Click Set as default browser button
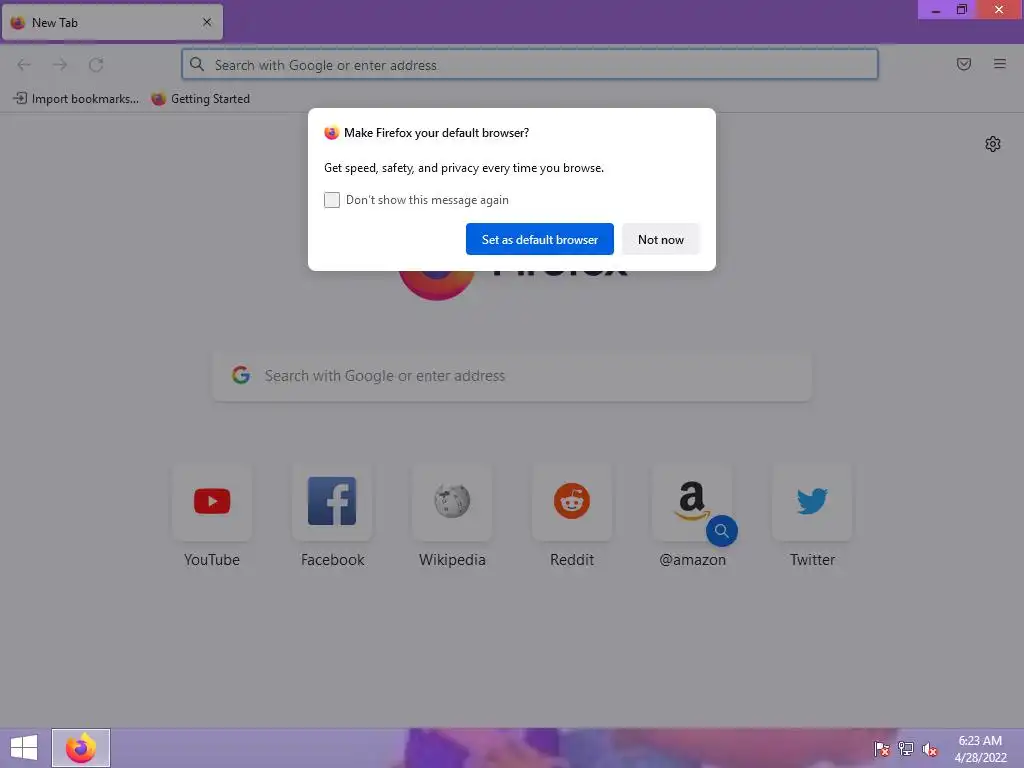This screenshot has width=1024, height=768. (x=539, y=239)
